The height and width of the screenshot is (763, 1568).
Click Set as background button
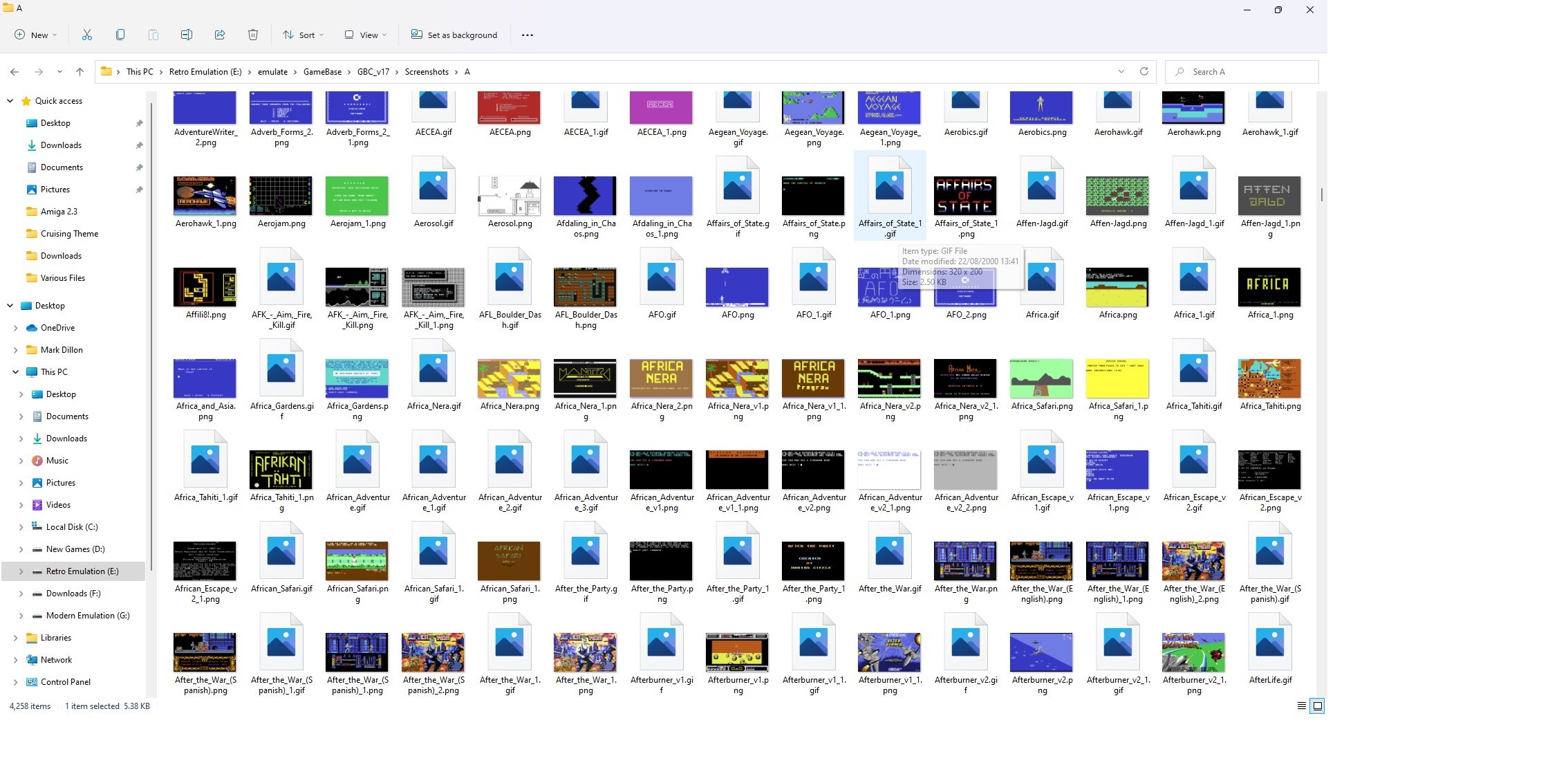pos(454,35)
